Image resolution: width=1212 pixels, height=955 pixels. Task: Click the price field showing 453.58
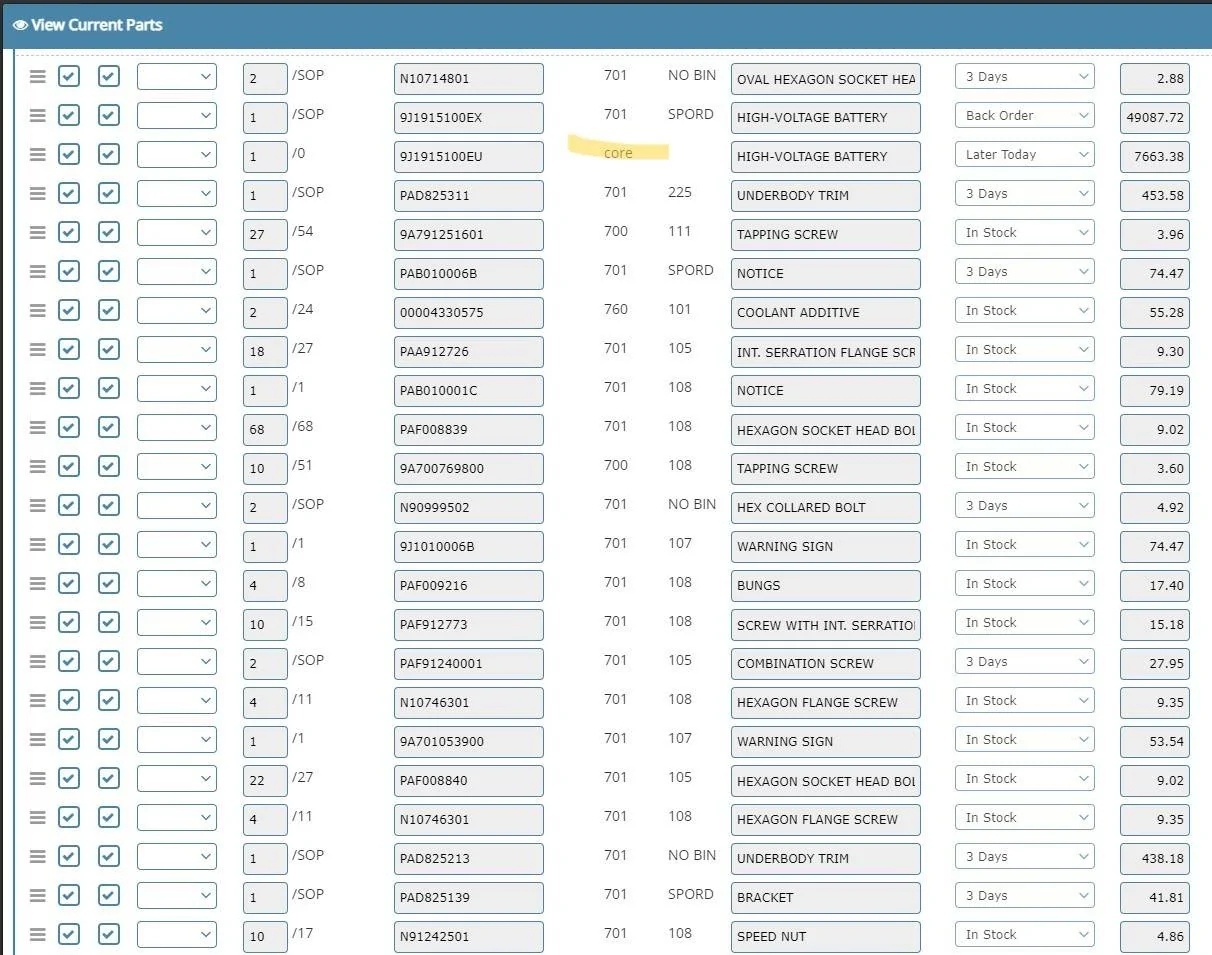(x=1155, y=196)
